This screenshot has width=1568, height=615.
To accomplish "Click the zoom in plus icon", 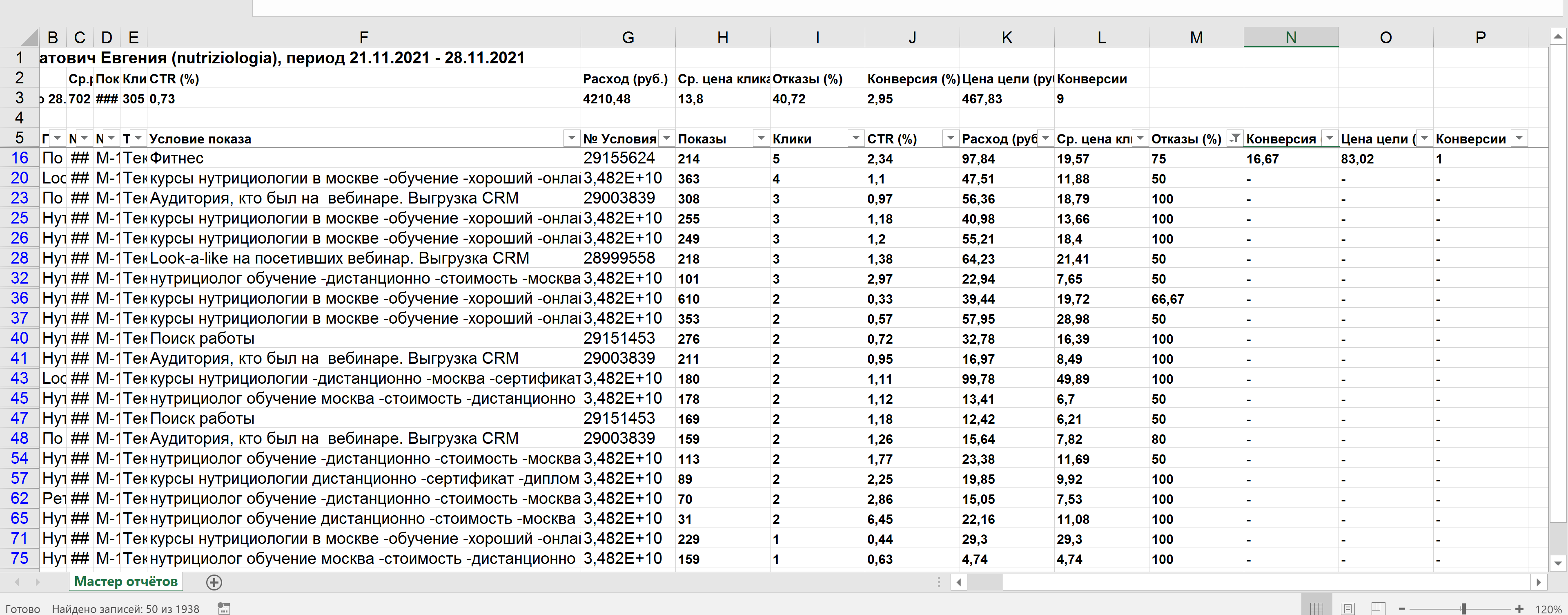I will point(1519,608).
